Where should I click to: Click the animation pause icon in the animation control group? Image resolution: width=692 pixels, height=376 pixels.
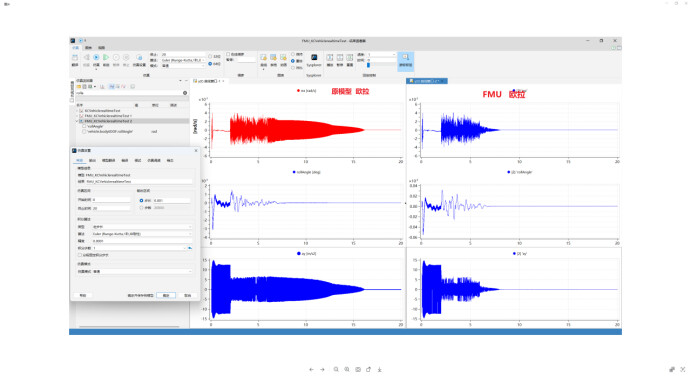(x=340, y=58)
